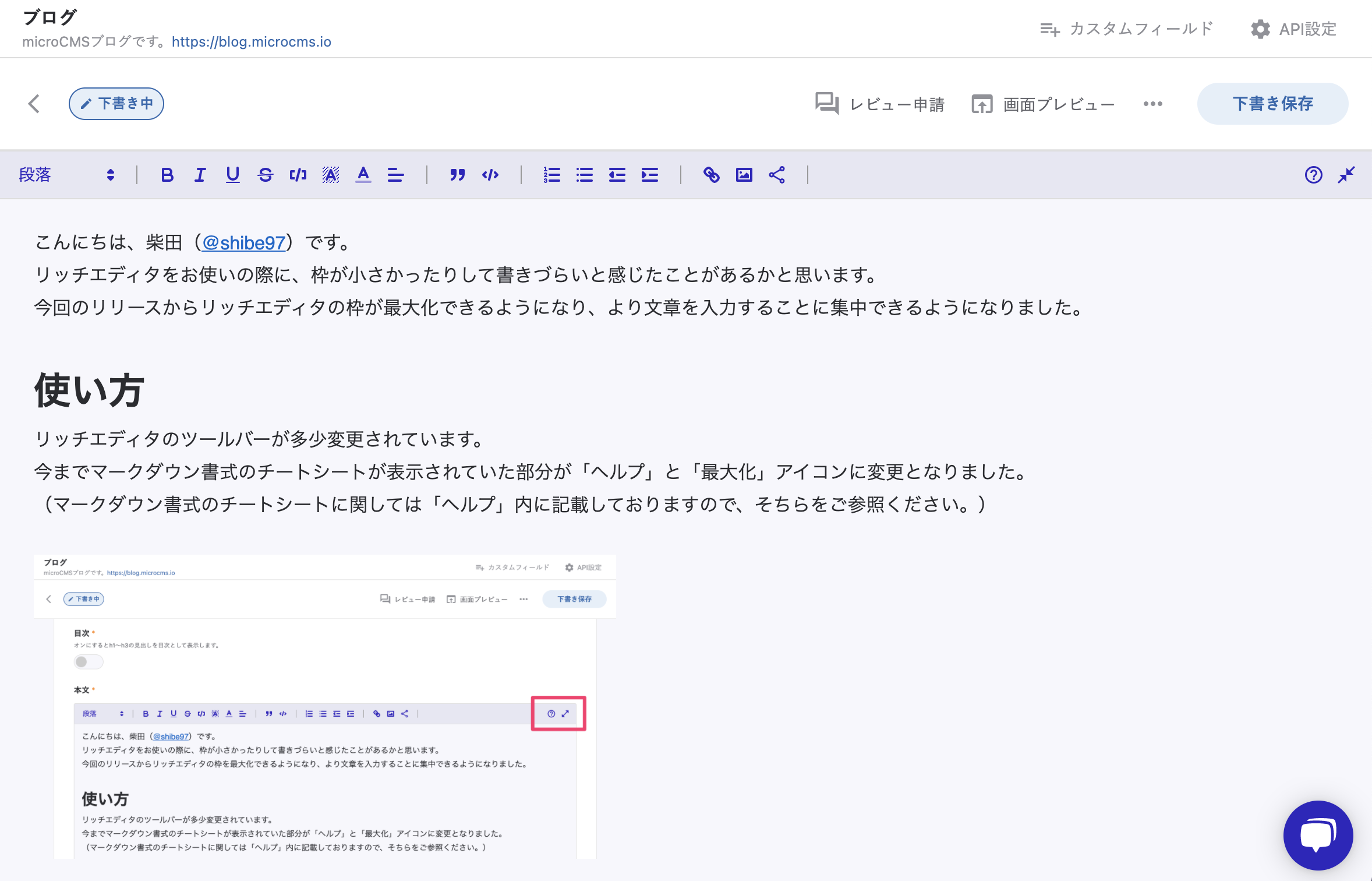Apply strikethrough formatting

(x=265, y=175)
